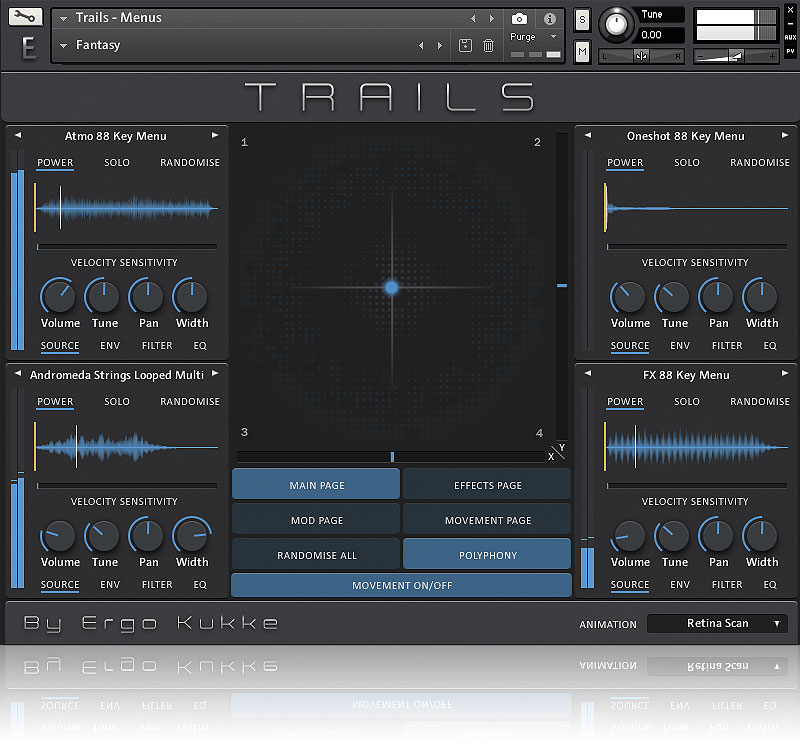Click the next arrow beside Fantasy preset
800x745 pixels.
[437, 45]
